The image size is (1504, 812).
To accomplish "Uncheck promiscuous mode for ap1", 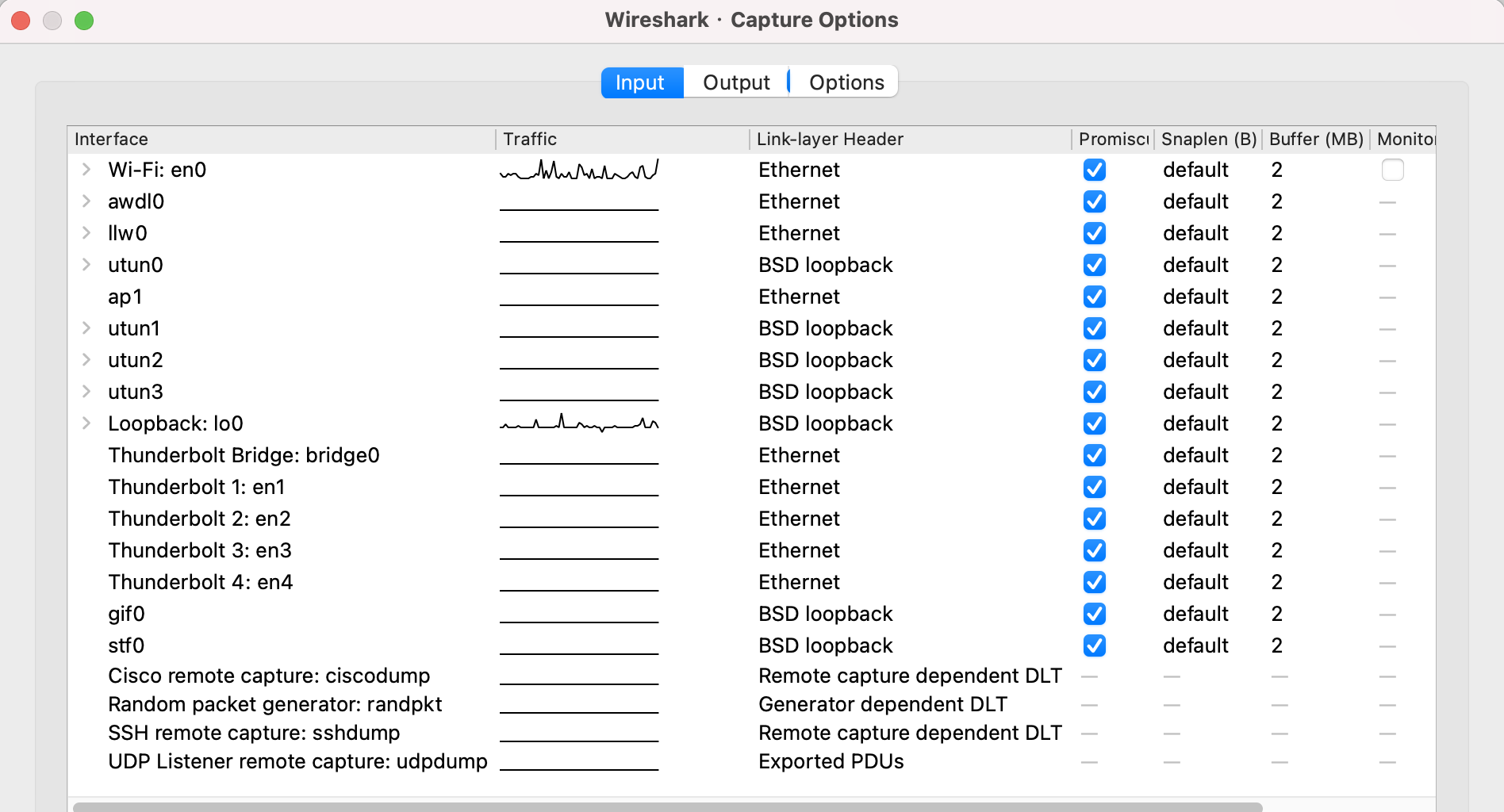I will pos(1095,297).
